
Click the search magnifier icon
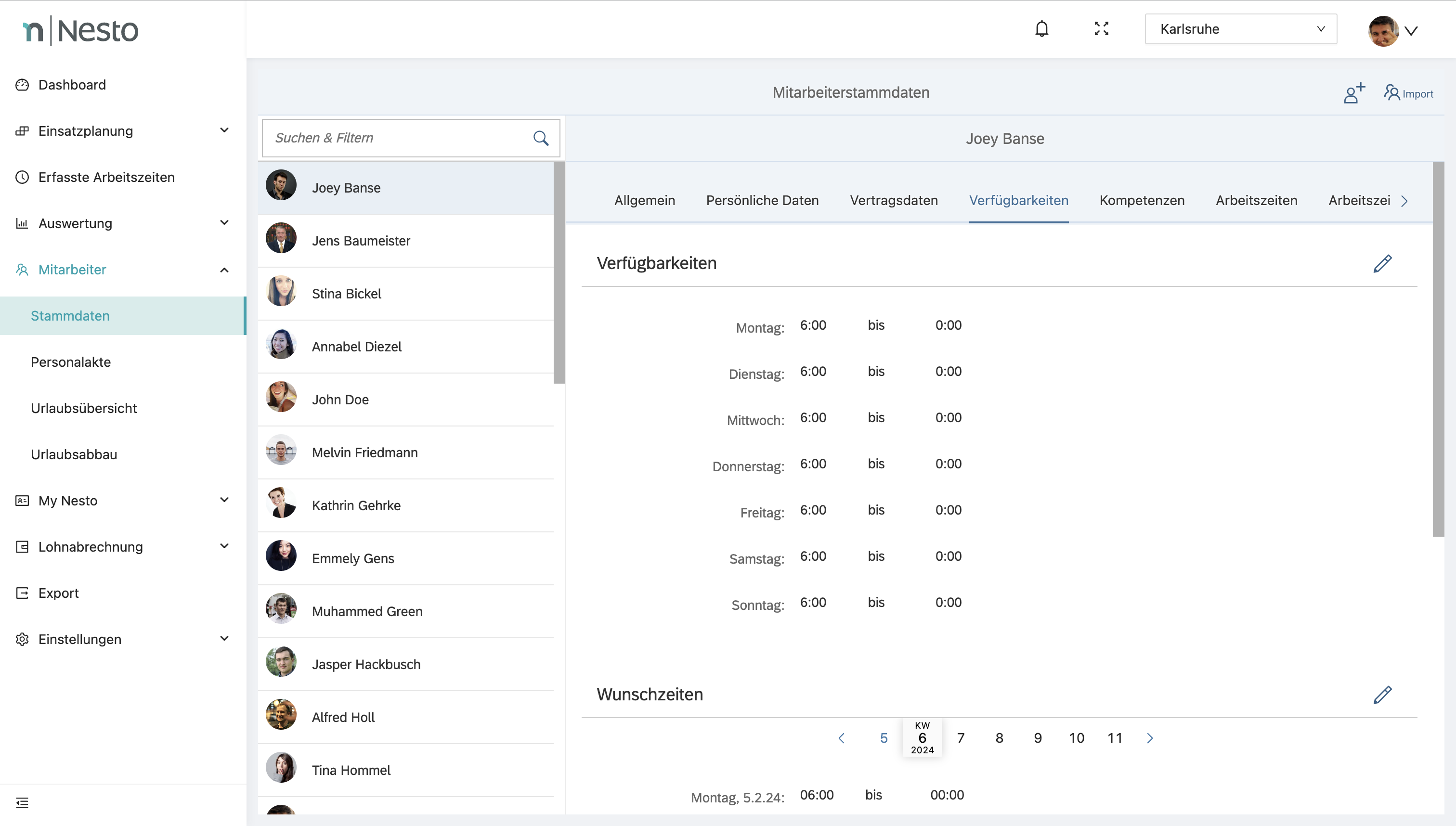541,138
